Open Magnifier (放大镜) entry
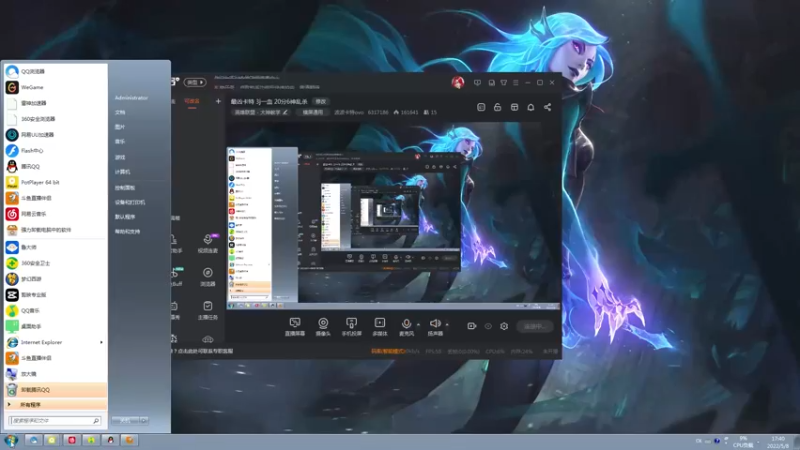800x450 pixels. click(55, 374)
